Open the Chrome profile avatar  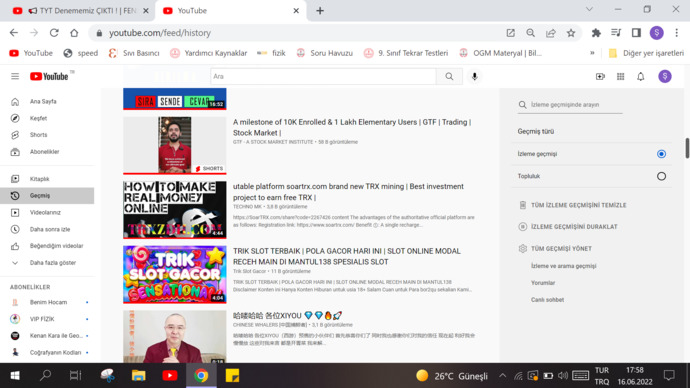pyautogui.click(x=657, y=33)
